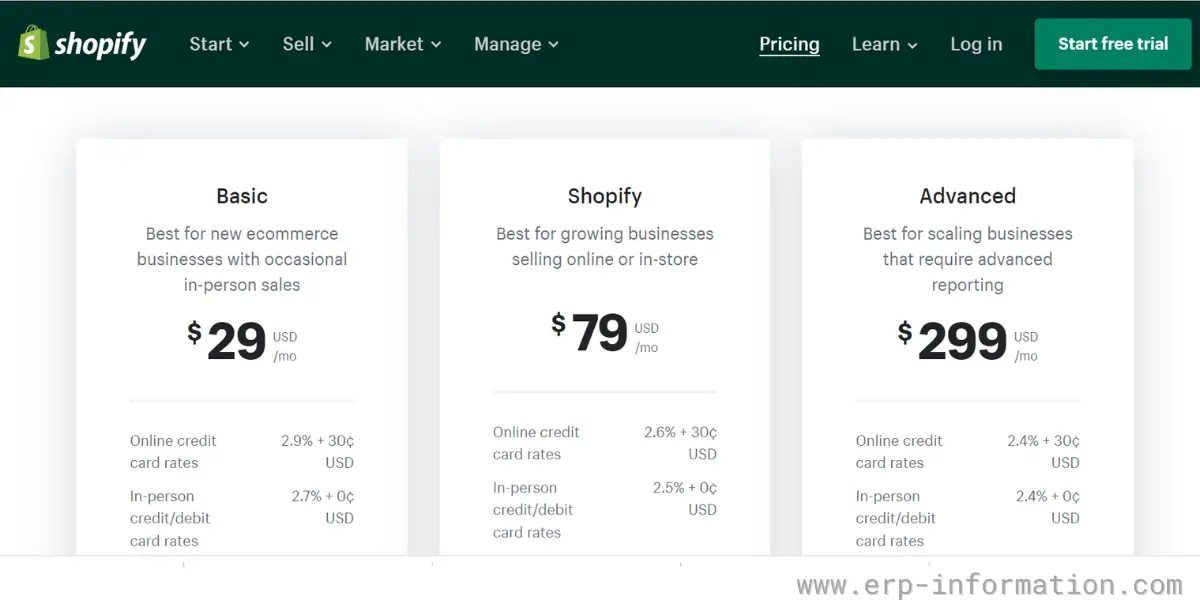The height and width of the screenshot is (600, 1200).
Task: Click the Start free trial button
Action: click(x=1113, y=44)
